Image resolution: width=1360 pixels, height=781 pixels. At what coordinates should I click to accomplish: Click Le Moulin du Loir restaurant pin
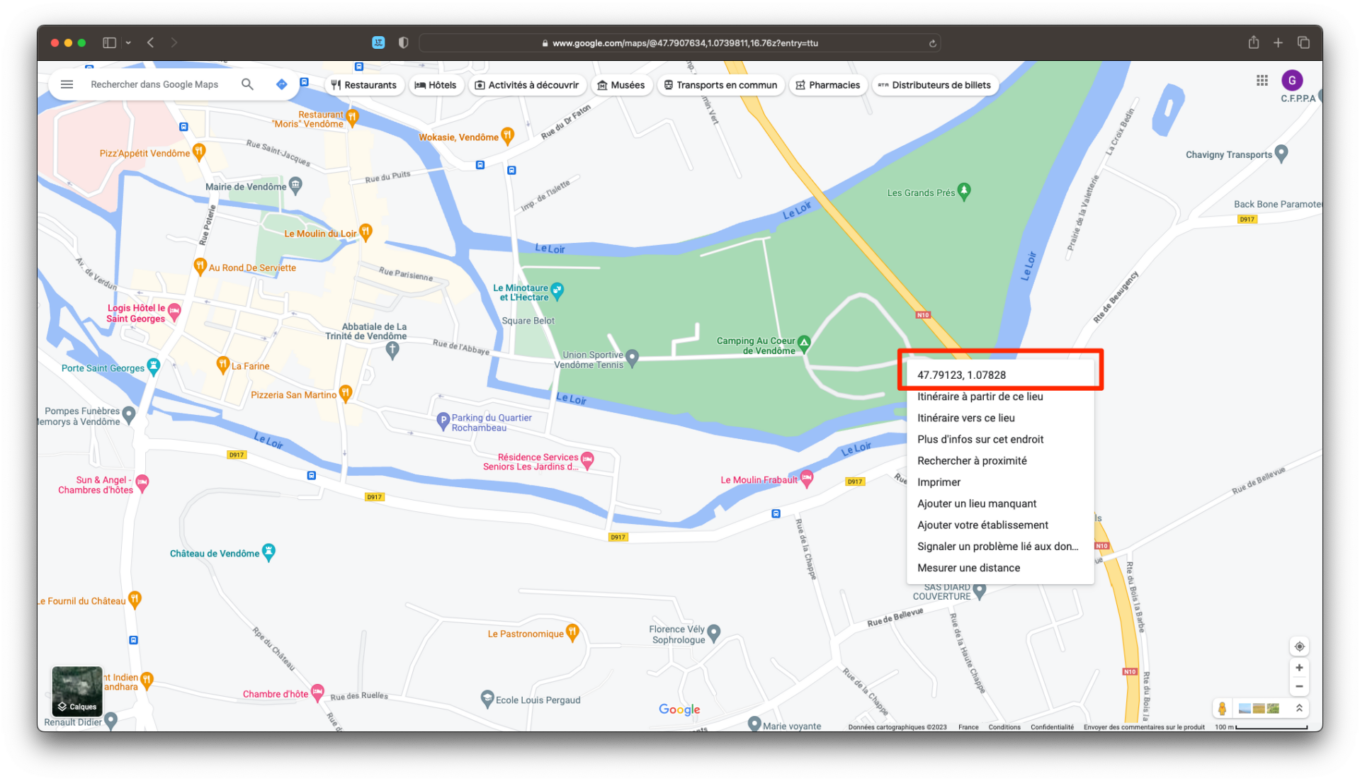click(x=366, y=232)
